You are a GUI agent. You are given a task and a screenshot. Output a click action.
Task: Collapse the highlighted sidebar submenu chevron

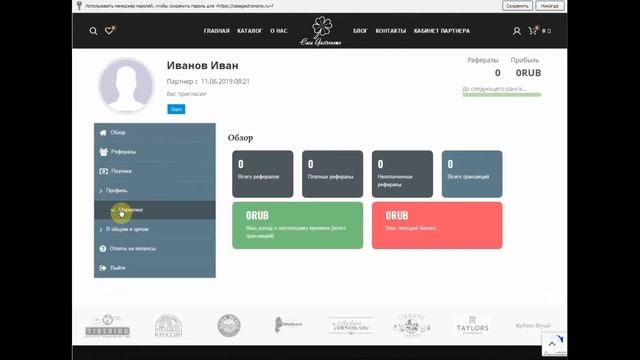point(113,210)
